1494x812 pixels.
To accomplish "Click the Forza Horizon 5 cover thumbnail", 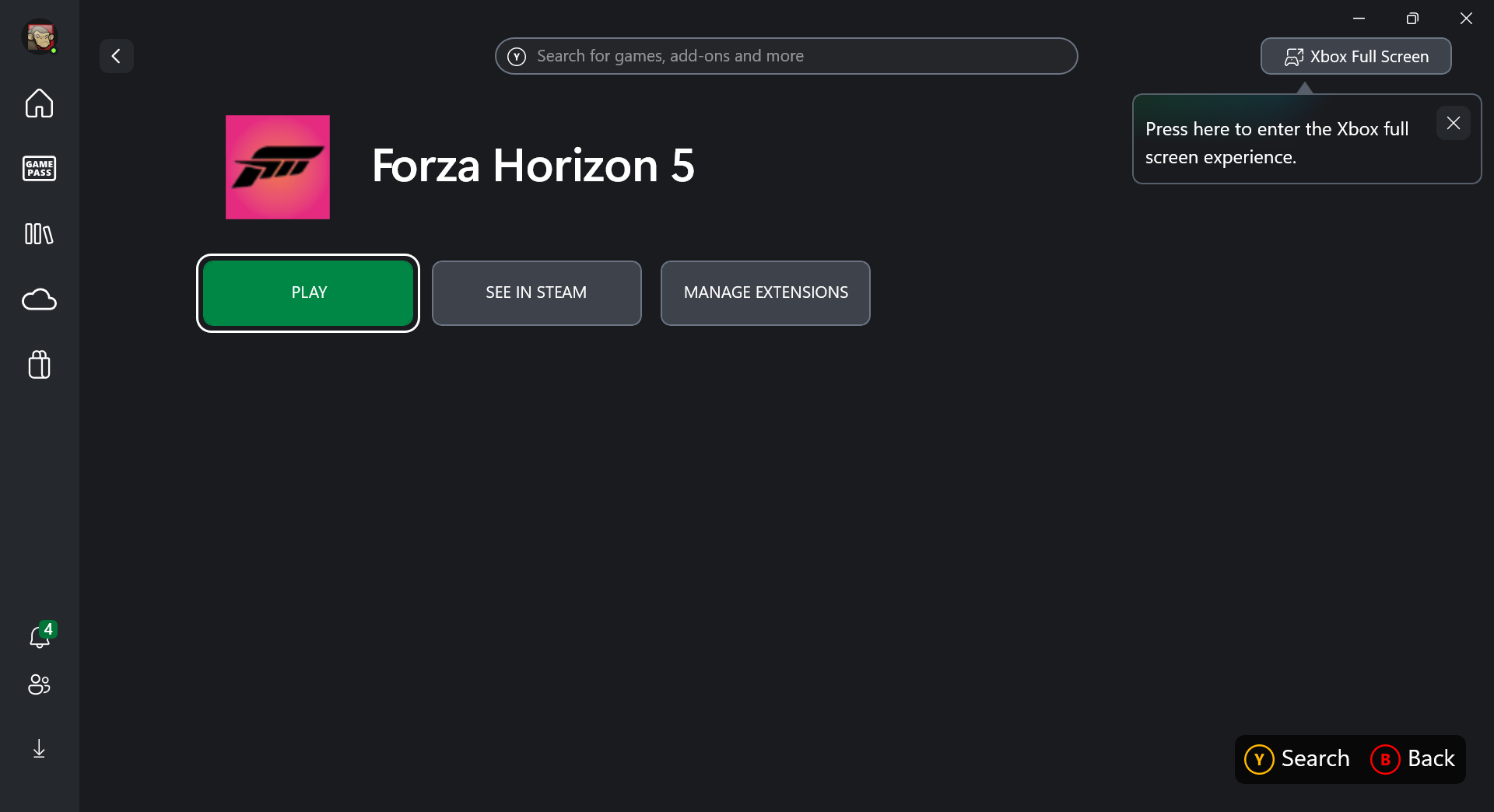I will [x=278, y=167].
